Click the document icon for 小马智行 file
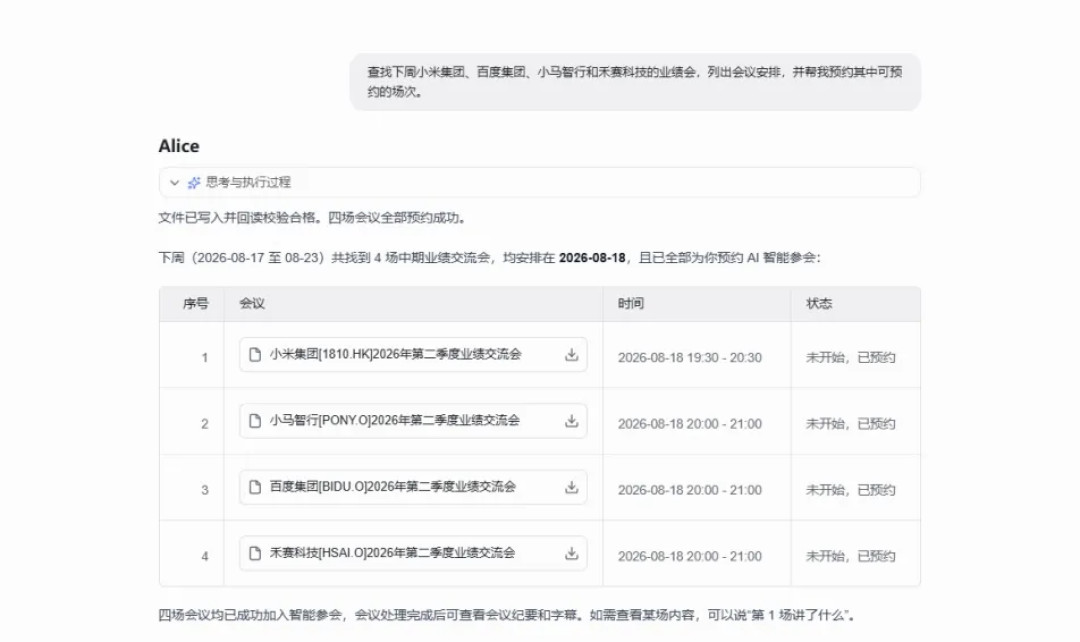1080x642 pixels. click(x=255, y=421)
